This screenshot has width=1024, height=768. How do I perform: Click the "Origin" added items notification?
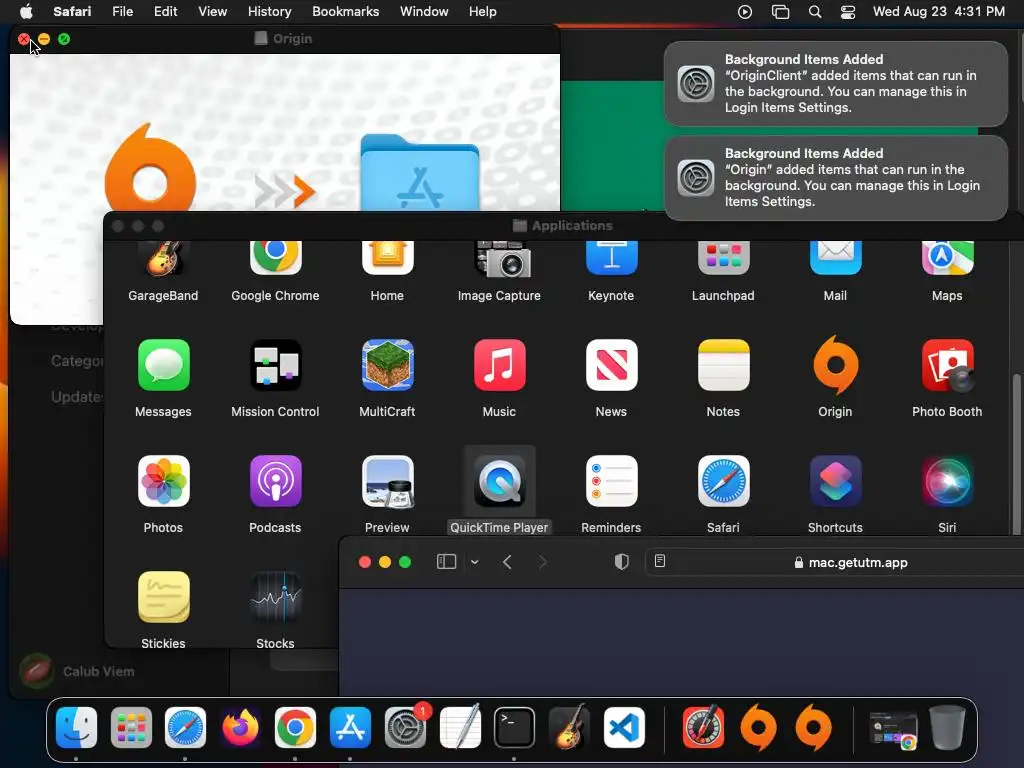[835, 178]
